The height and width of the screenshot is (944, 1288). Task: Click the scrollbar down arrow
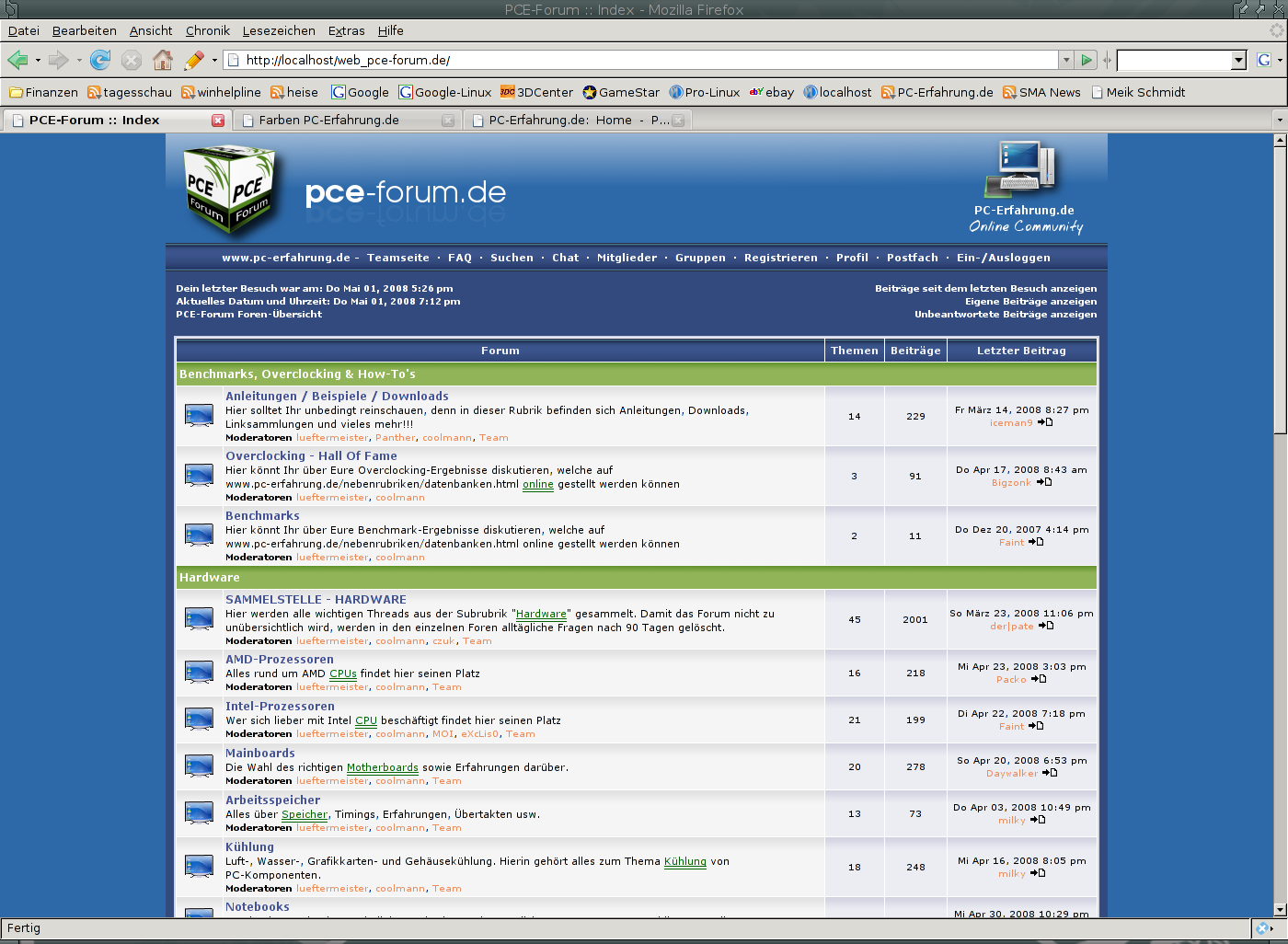point(1280,910)
